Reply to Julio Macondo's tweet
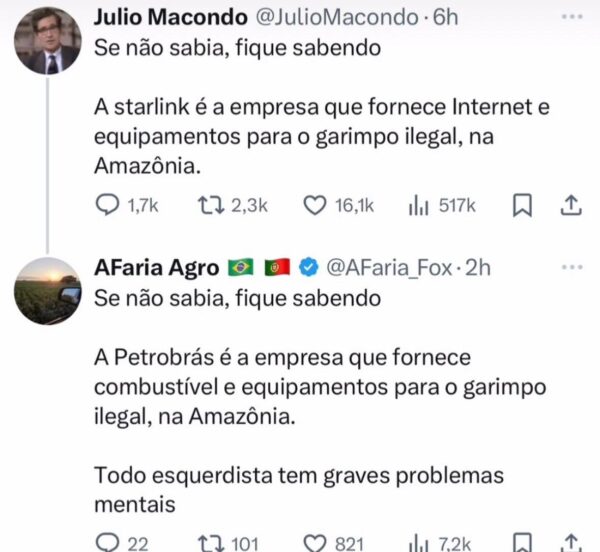 click(108, 205)
